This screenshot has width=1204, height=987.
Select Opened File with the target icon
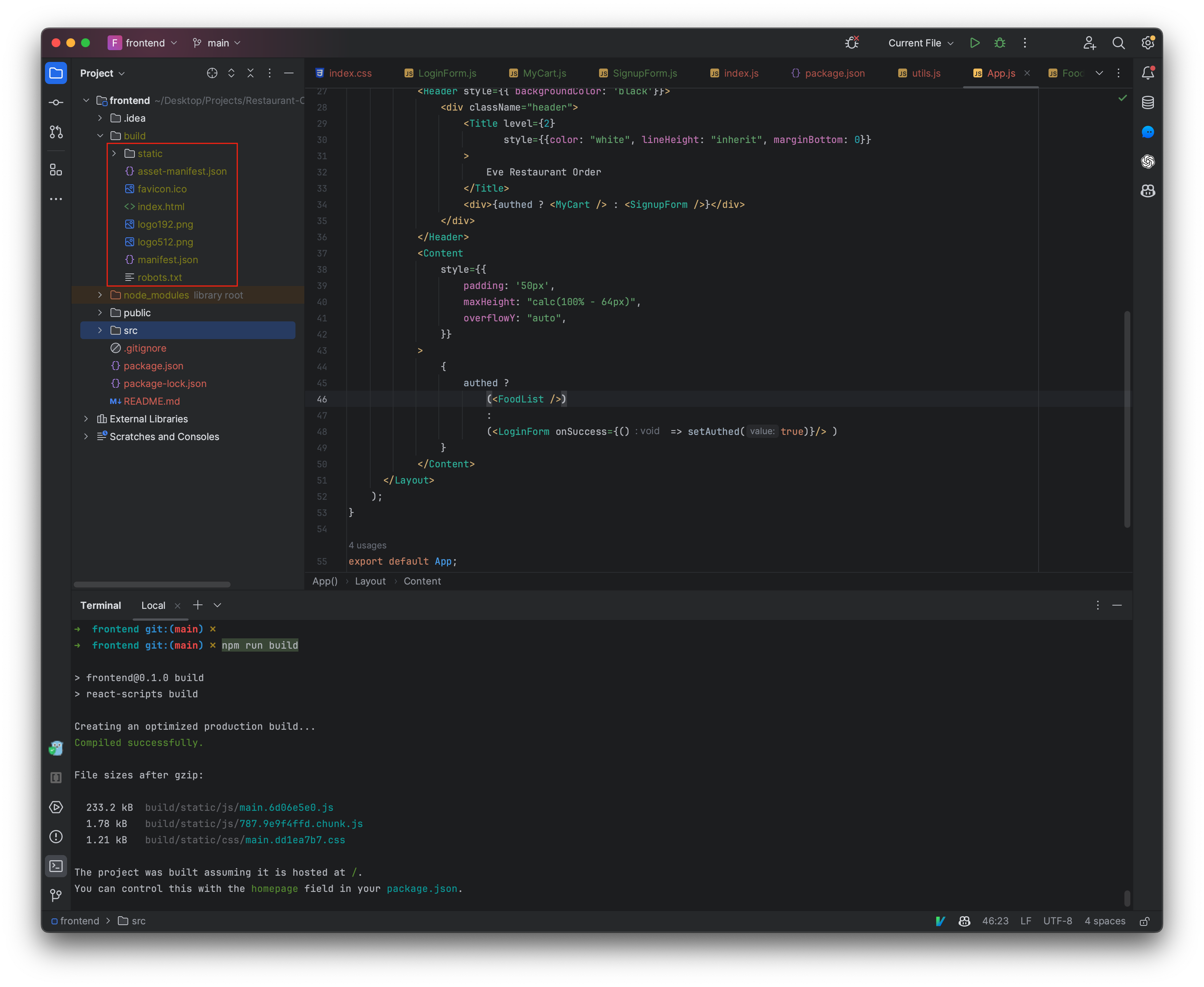click(x=212, y=73)
